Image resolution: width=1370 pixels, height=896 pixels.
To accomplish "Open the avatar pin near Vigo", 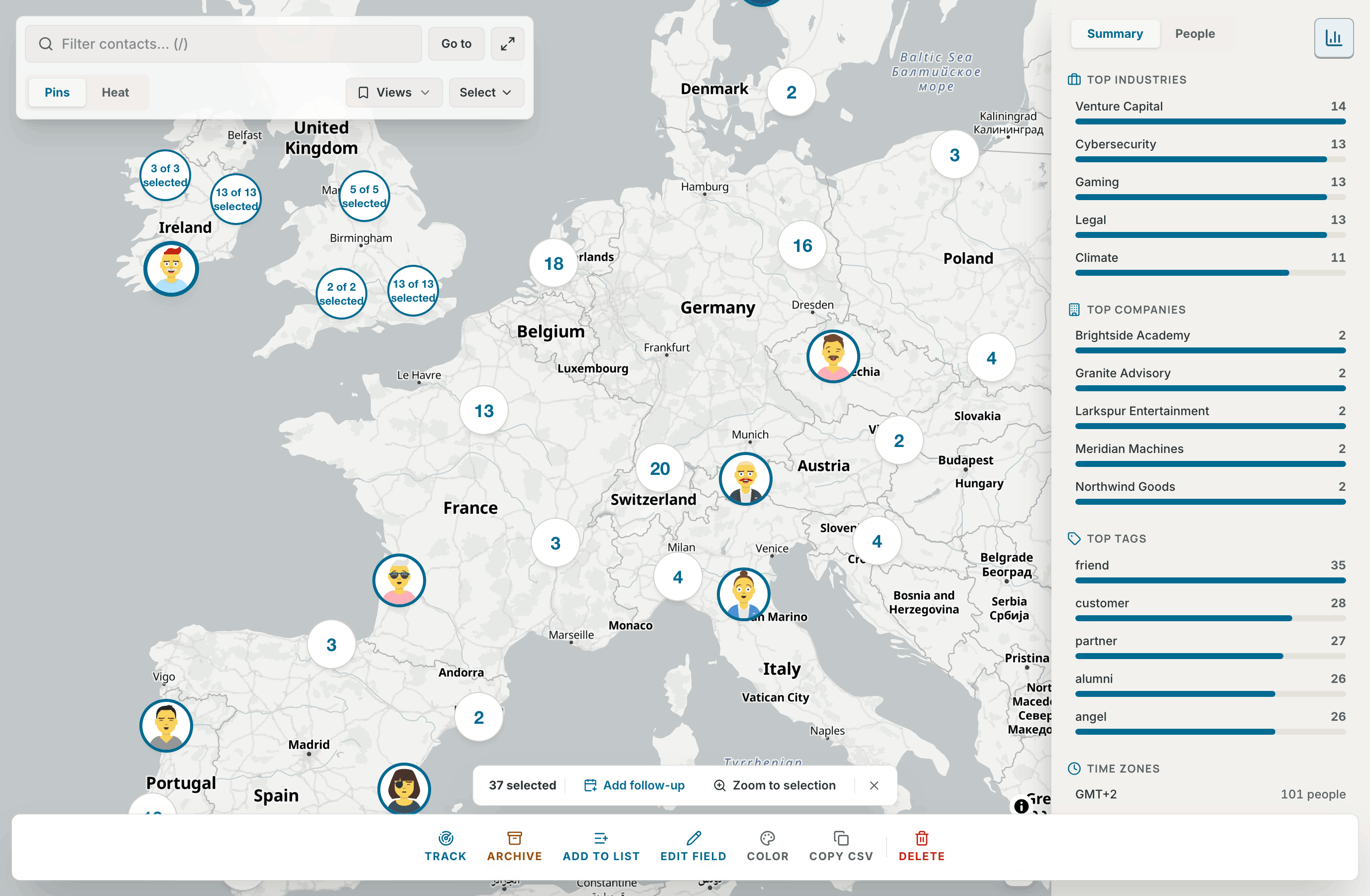I will [166, 726].
